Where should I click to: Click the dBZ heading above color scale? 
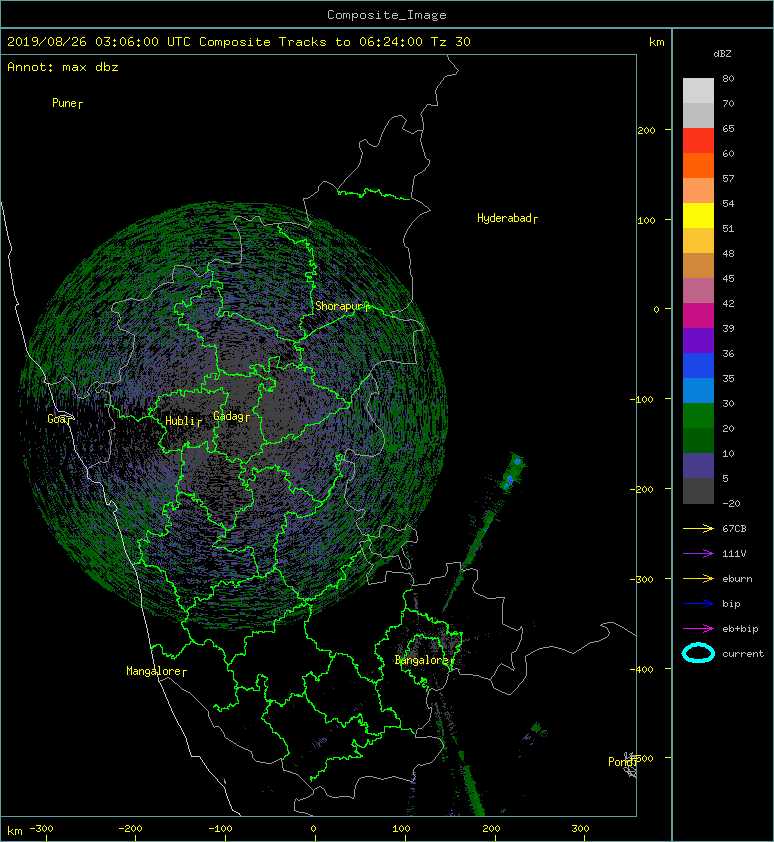coord(722,54)
